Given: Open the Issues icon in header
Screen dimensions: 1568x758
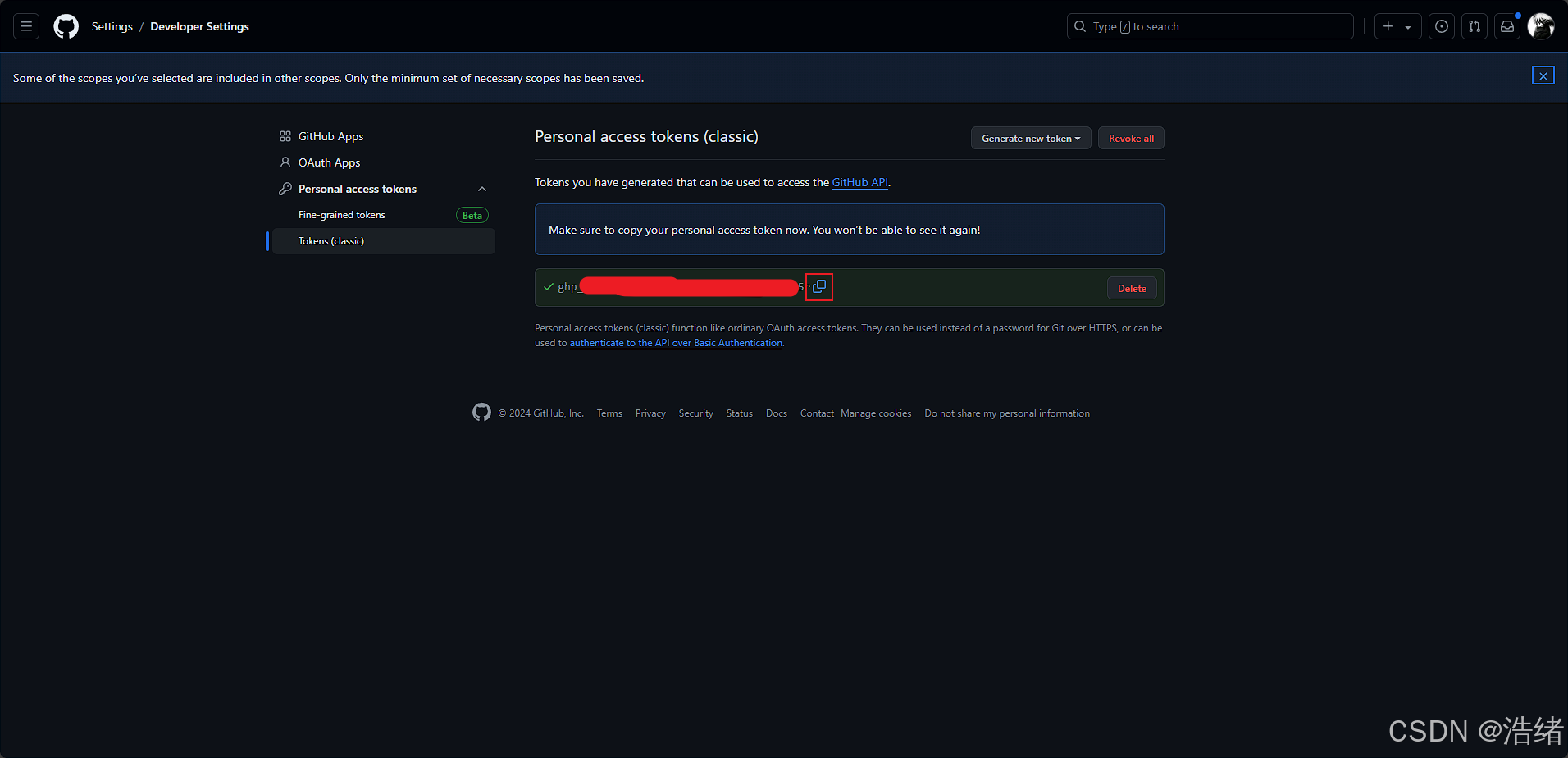Looking at the screenshot, I should click(1442, 26).
